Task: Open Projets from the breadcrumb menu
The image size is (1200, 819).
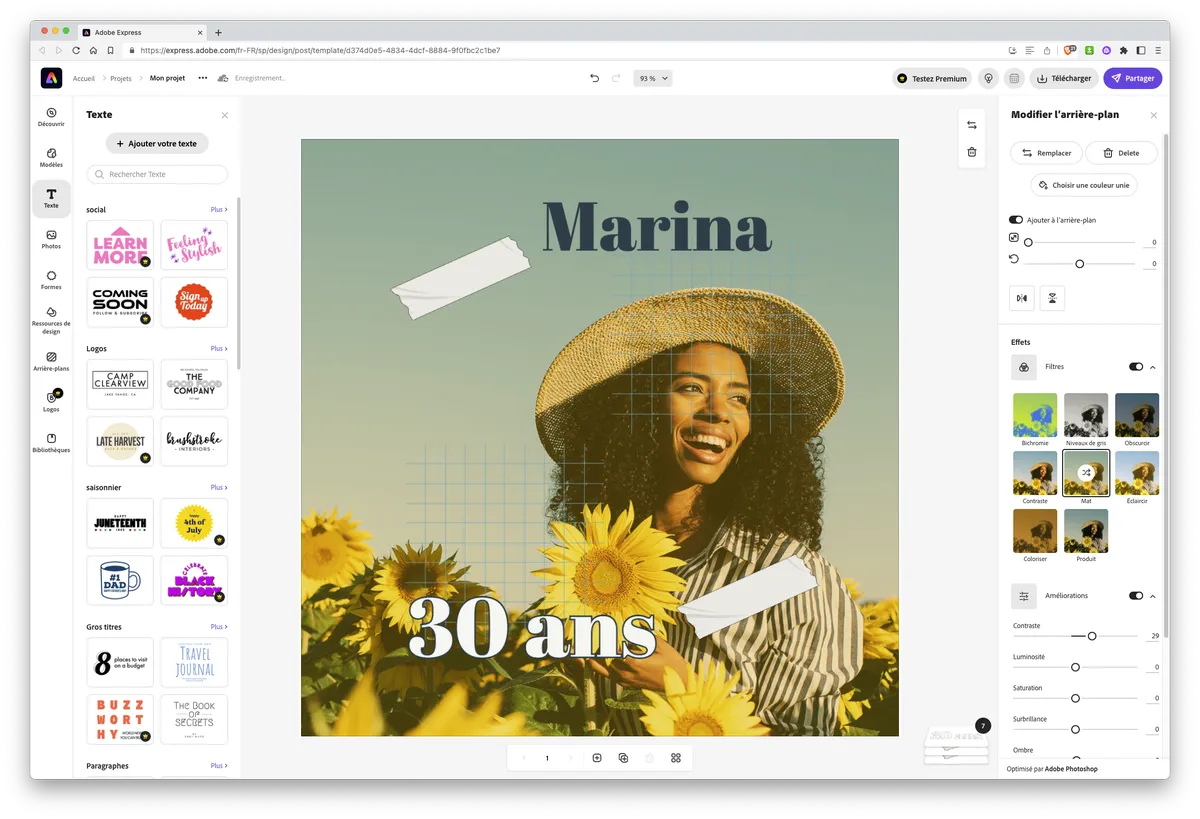Action: pos(120,77)
